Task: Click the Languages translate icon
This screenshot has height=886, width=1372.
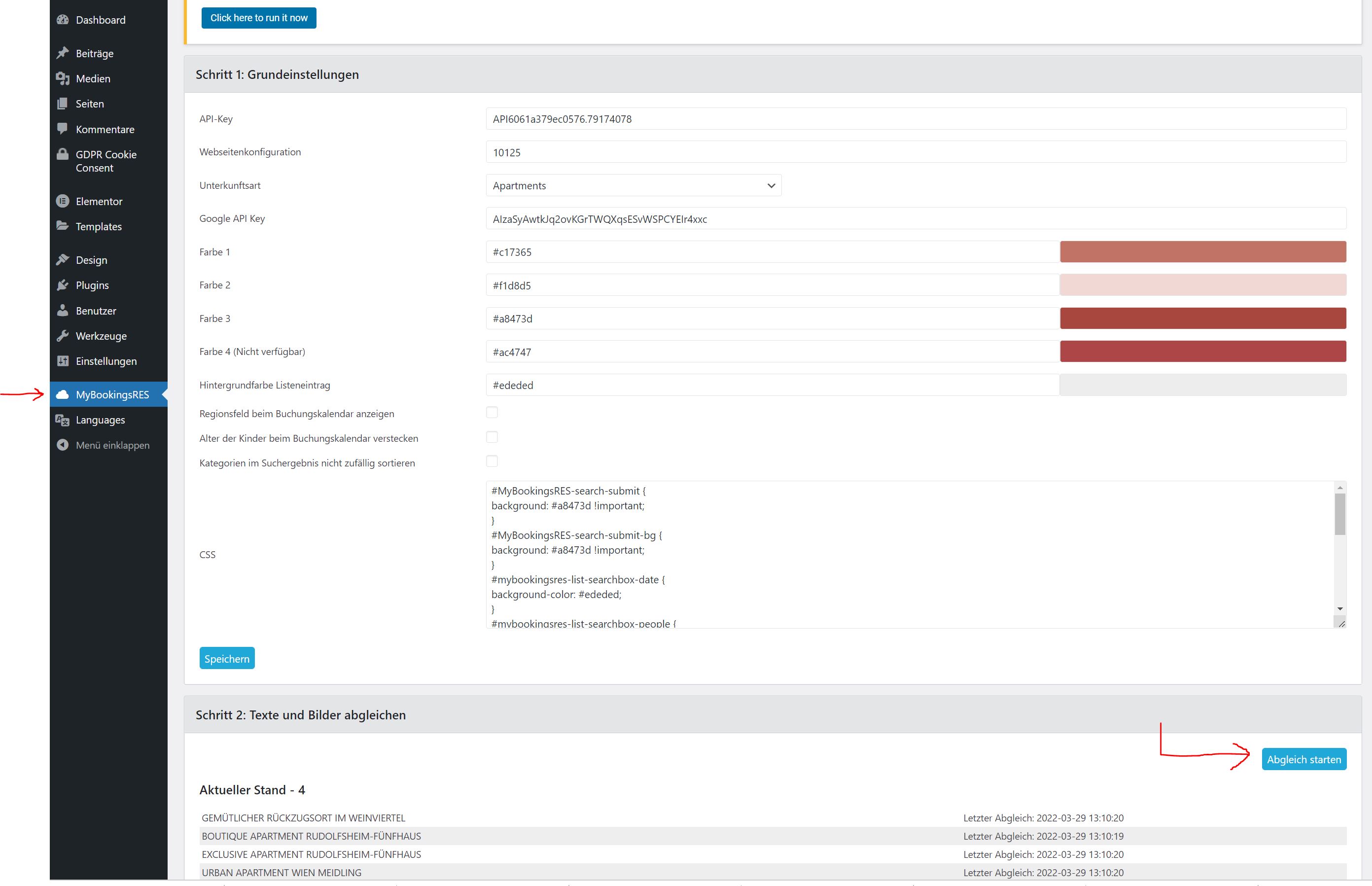Action: [63, 420]
